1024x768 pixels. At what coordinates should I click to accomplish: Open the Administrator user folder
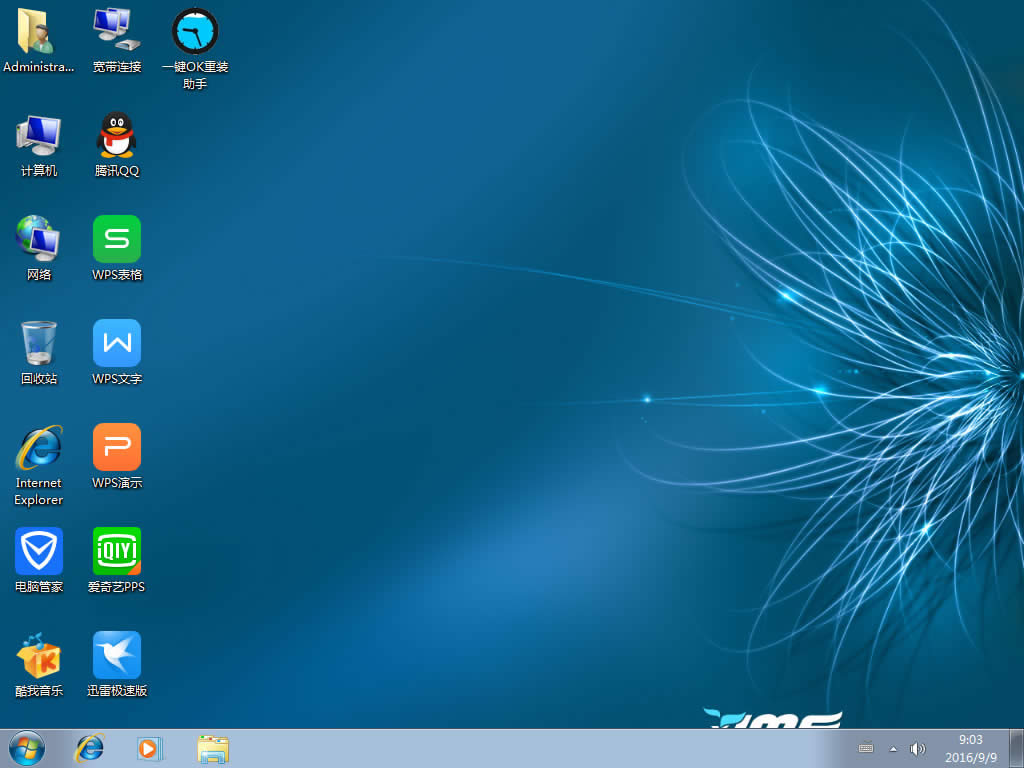(38, 30)
